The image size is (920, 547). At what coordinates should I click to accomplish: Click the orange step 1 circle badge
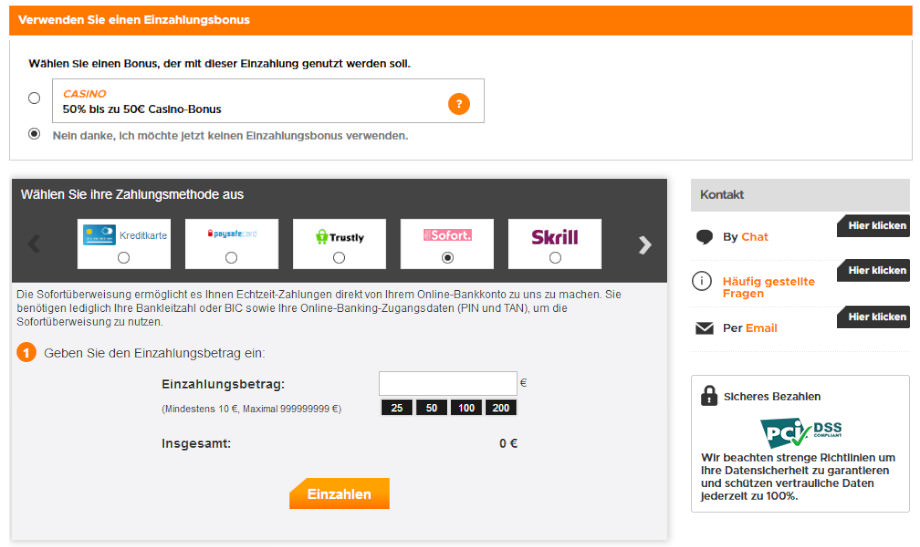click(x=26, y=353)
